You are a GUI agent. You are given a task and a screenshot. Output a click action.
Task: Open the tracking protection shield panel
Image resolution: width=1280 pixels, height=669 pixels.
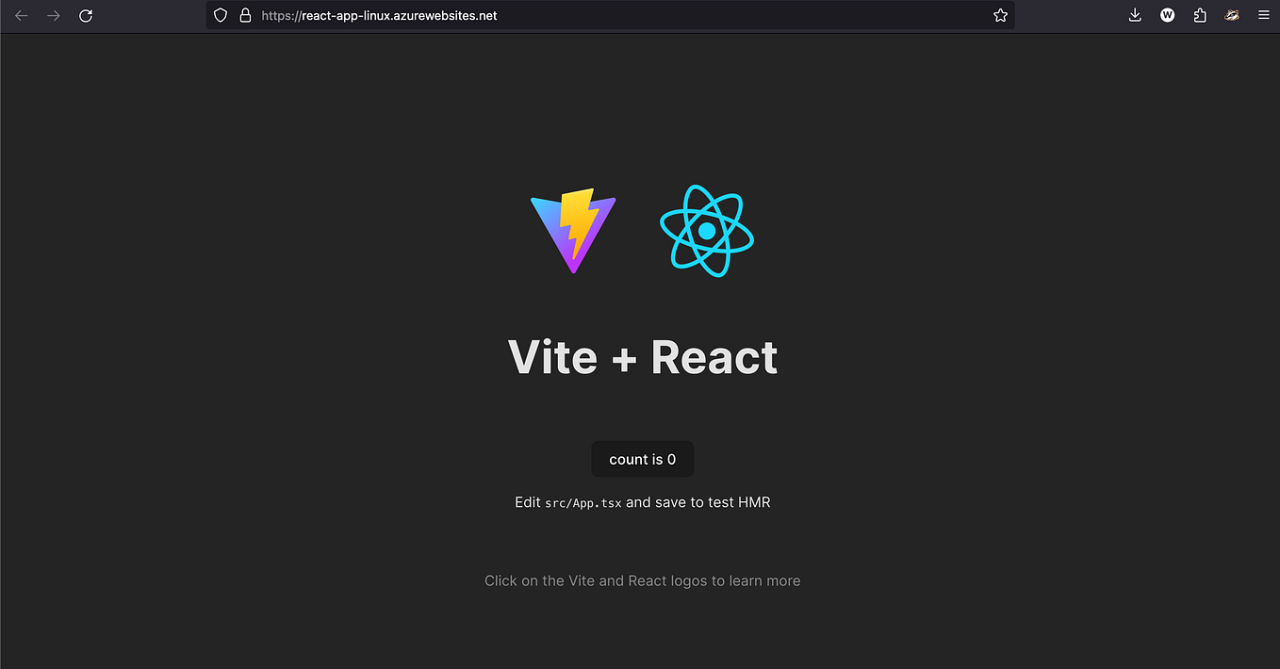220,15
